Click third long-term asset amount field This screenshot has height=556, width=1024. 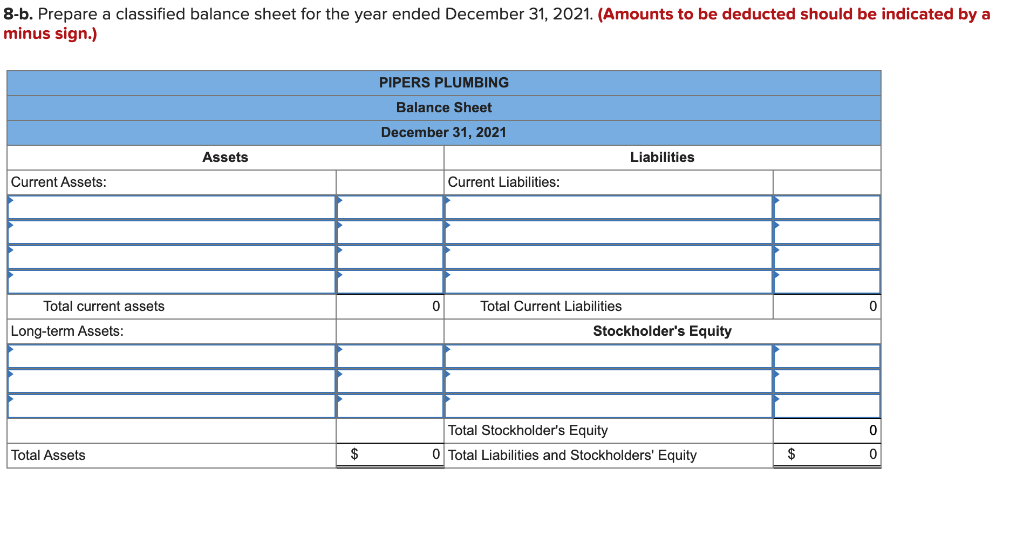click(x=390, y=406)
